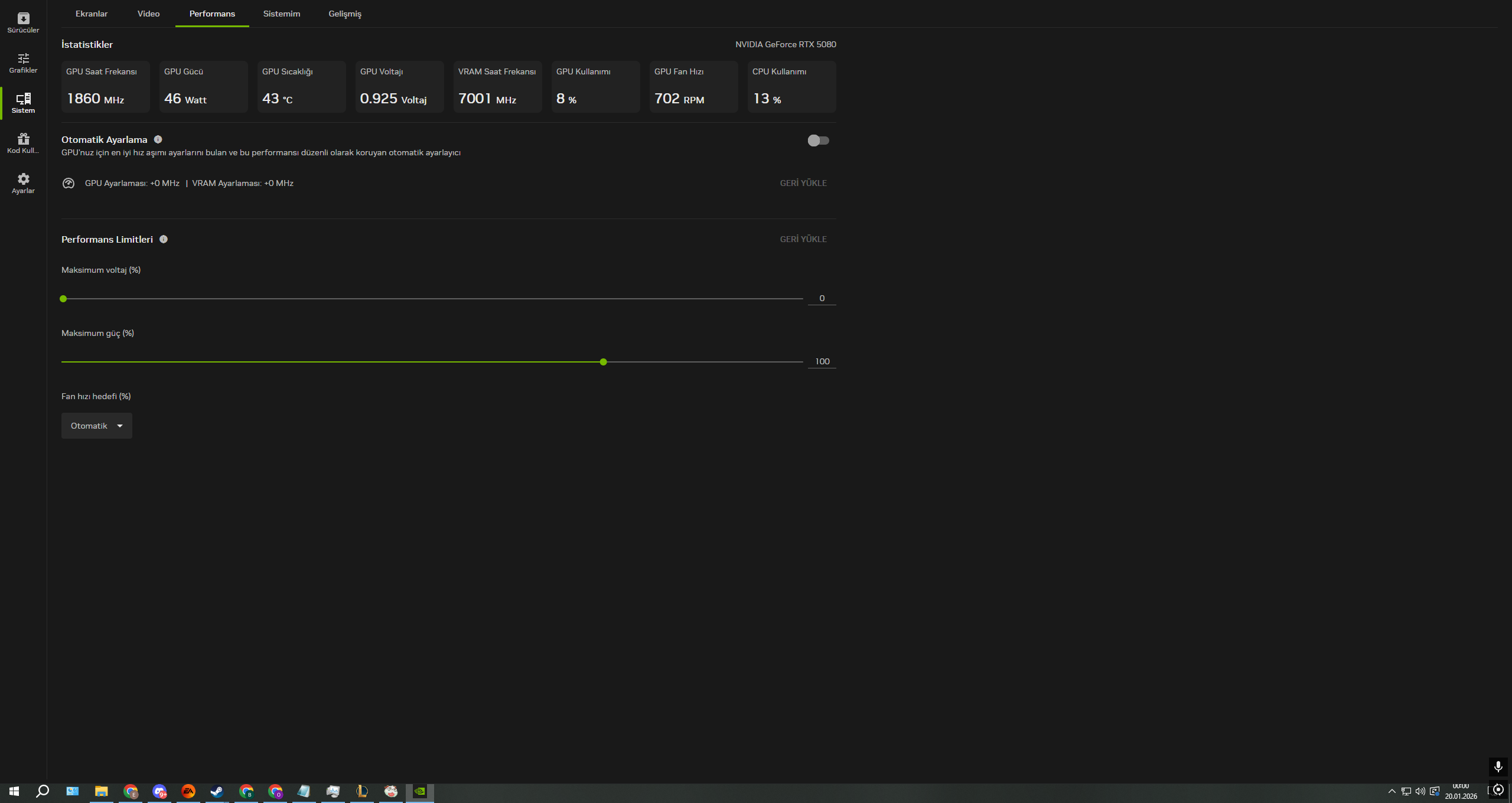
Task: Open Windows search from the taskbar
Action: [x=43, y=791]
